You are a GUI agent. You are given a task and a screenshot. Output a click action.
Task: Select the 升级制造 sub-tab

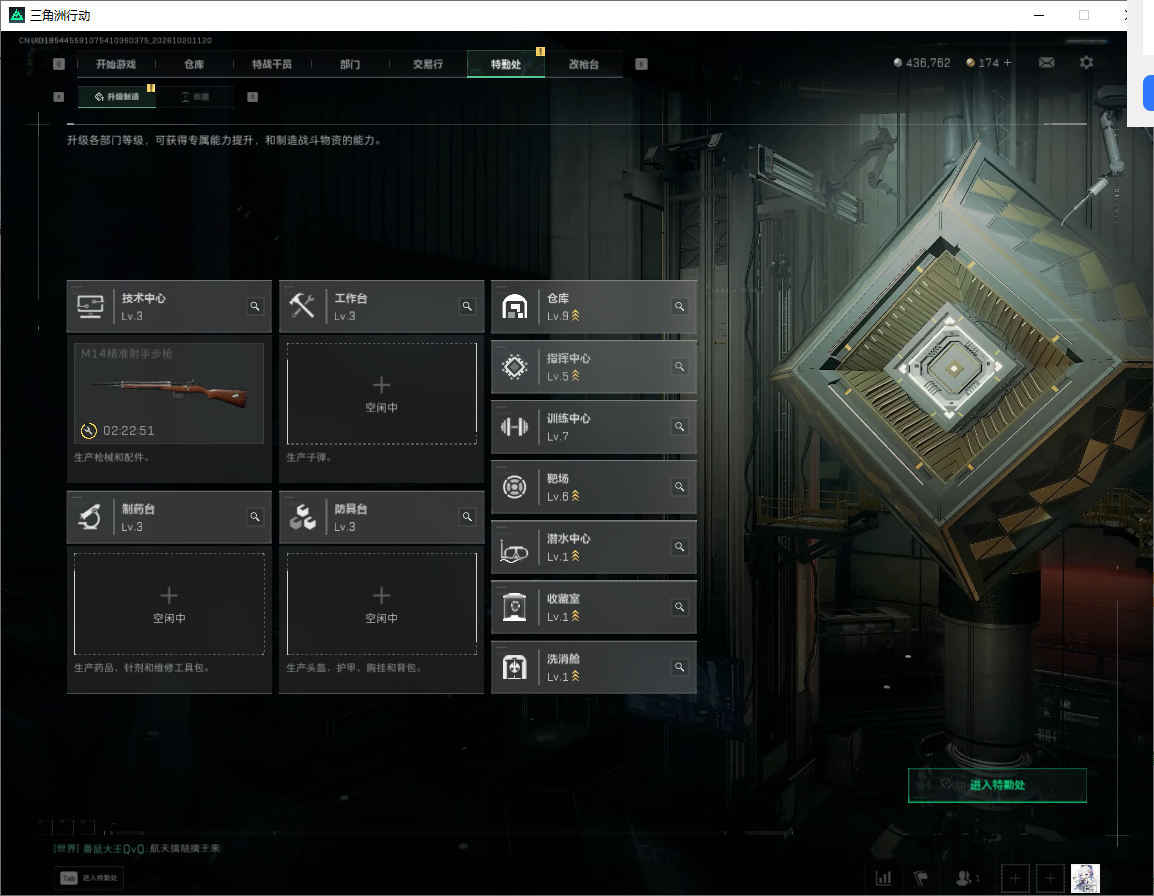tap(117, 96)
